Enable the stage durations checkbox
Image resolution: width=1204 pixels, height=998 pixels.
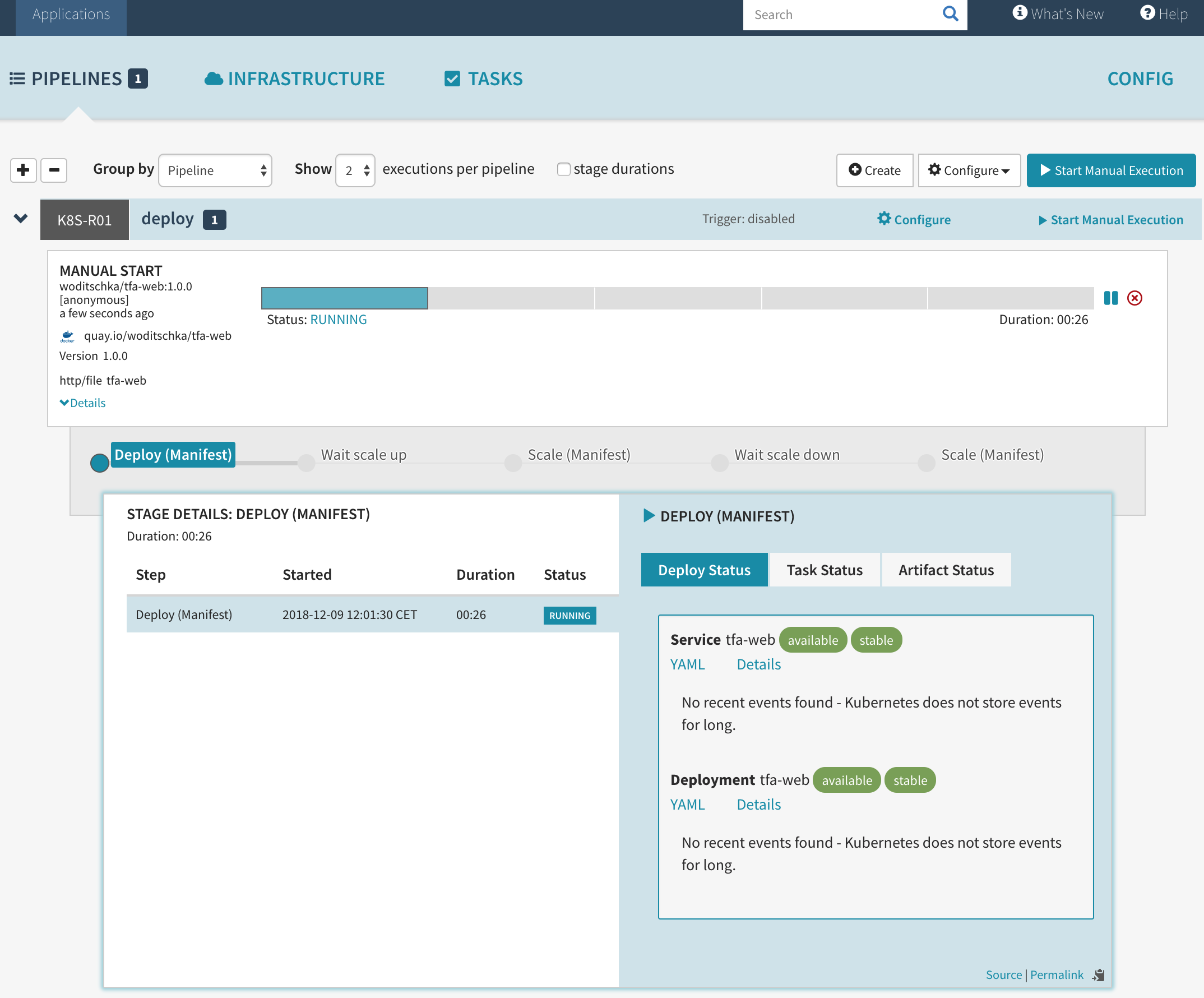point(563,169)
